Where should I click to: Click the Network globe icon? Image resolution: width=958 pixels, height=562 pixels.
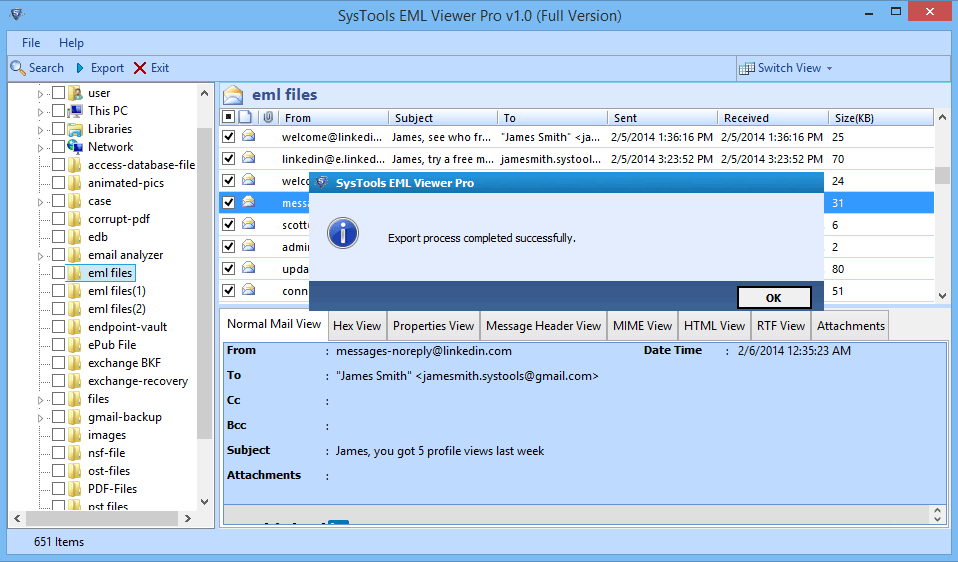point(75,147)
